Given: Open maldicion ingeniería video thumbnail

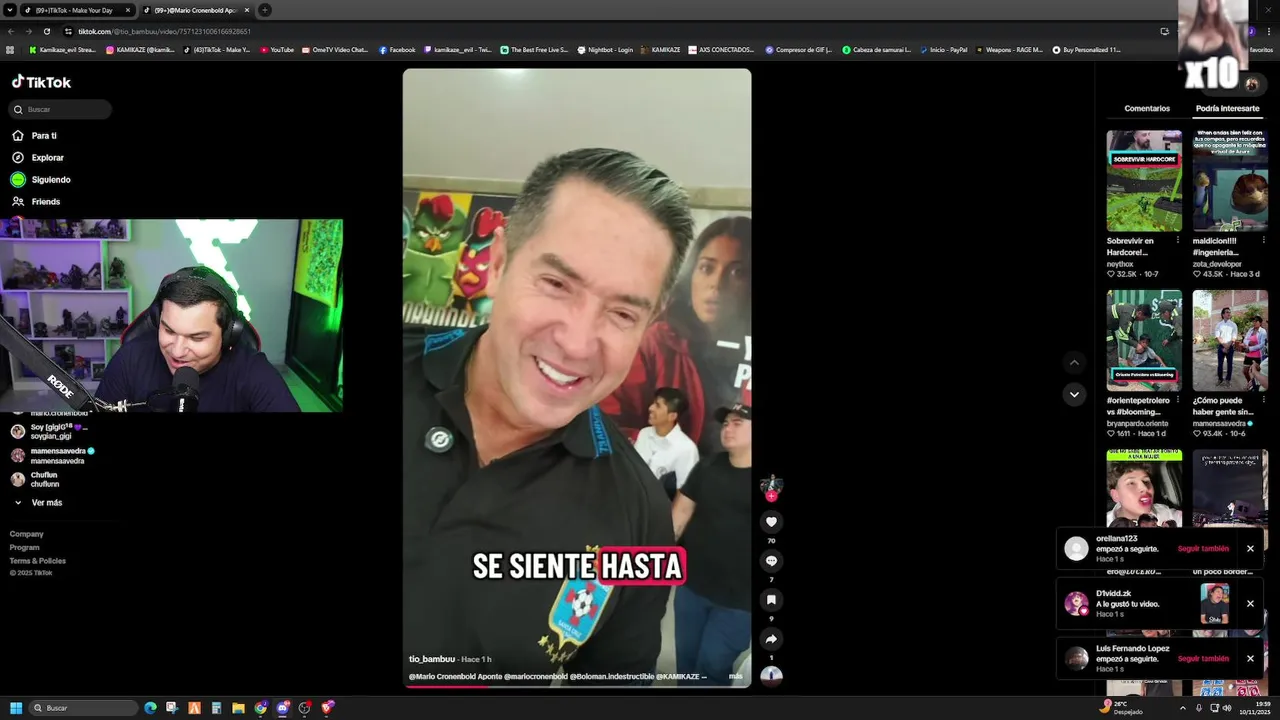Looking at the screenshot, I should (1230, 181).
